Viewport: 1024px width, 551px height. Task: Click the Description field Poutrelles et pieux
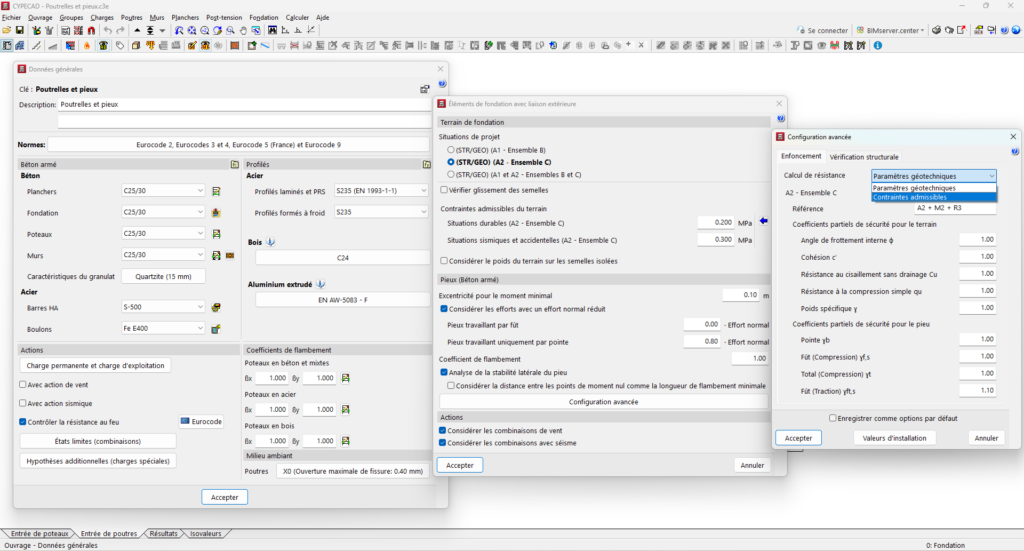click(244, 104)
